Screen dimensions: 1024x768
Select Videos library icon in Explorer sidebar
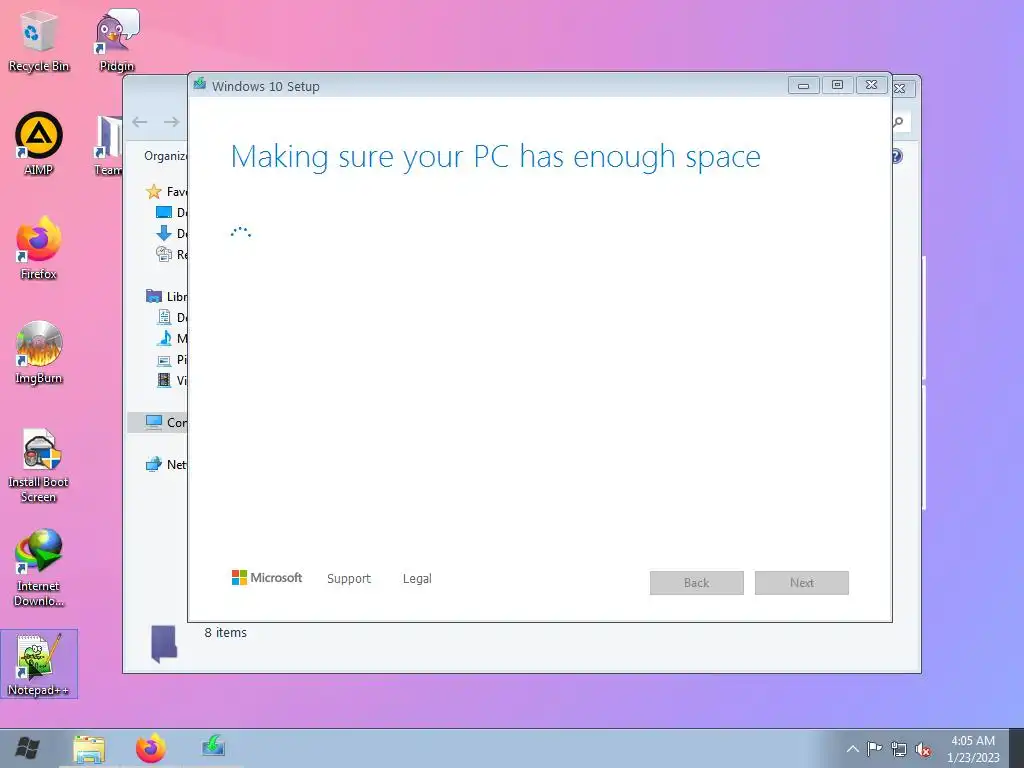click(164, 380)
